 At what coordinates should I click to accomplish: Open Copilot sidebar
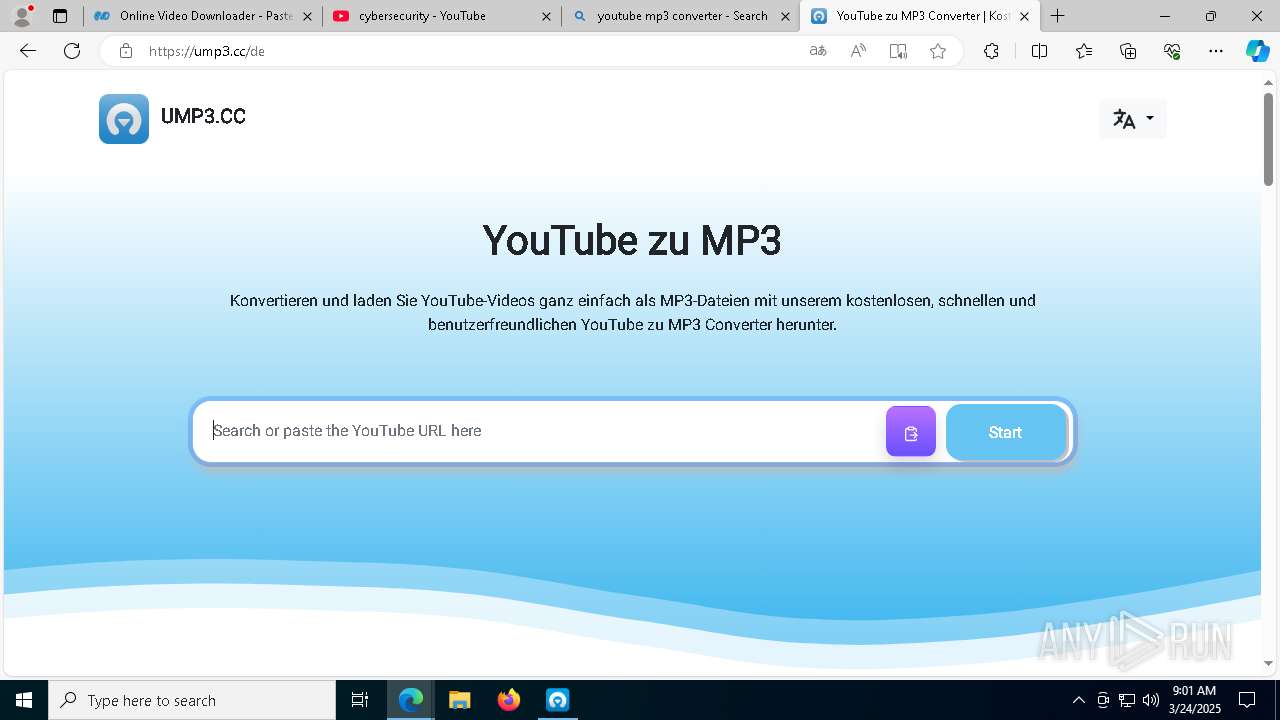(1257, 51)
